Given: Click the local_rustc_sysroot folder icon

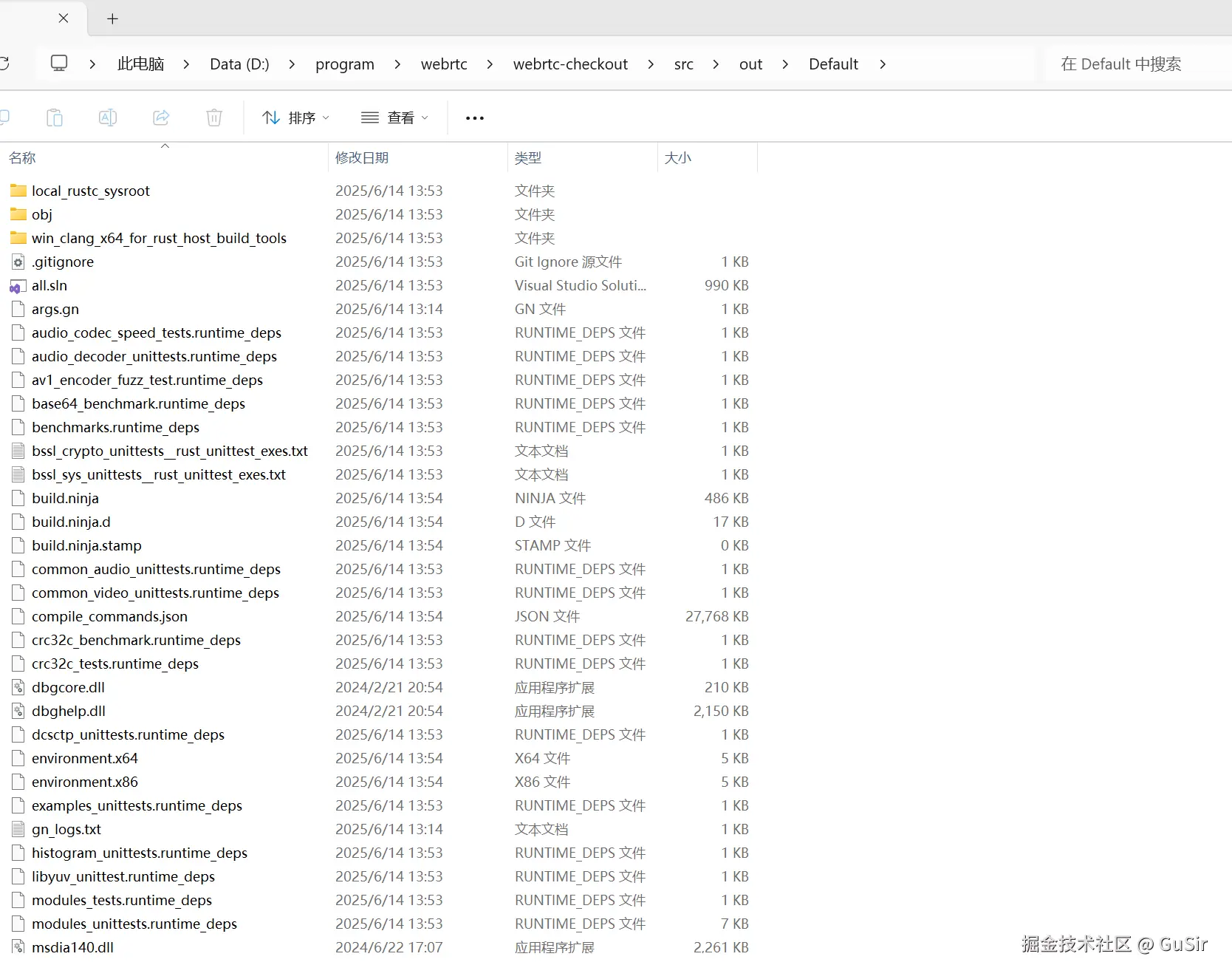Looking at the screenshot, I should coord(18,191).
